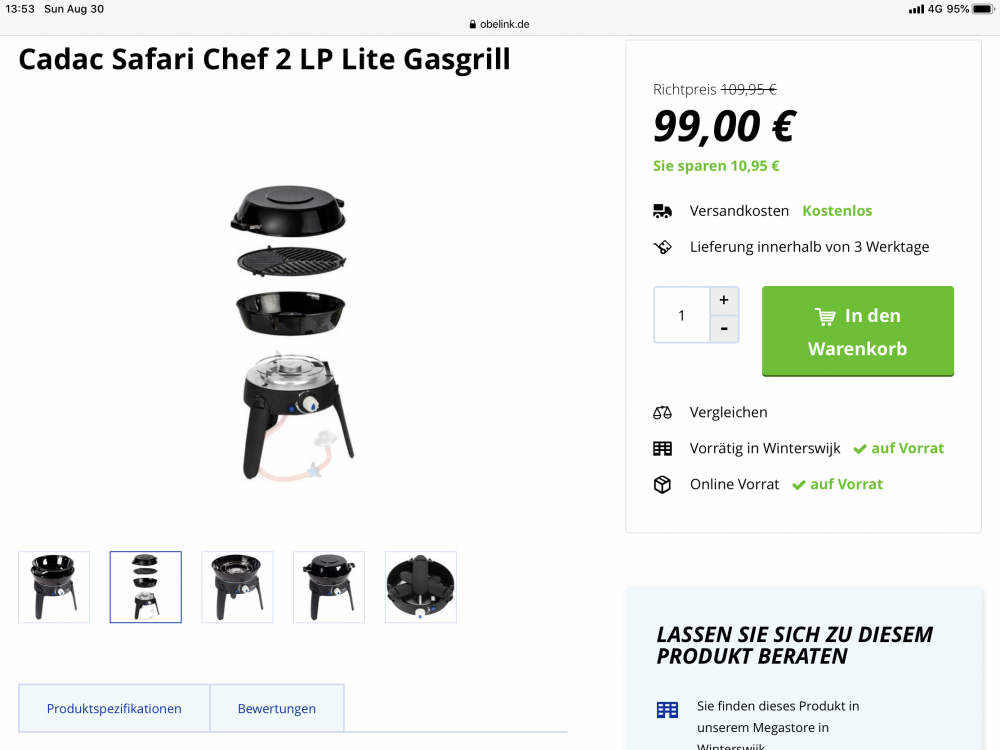Select the third thumbnail showing burner
Screen dimensions: 1000x750
[x=237, y=587]
